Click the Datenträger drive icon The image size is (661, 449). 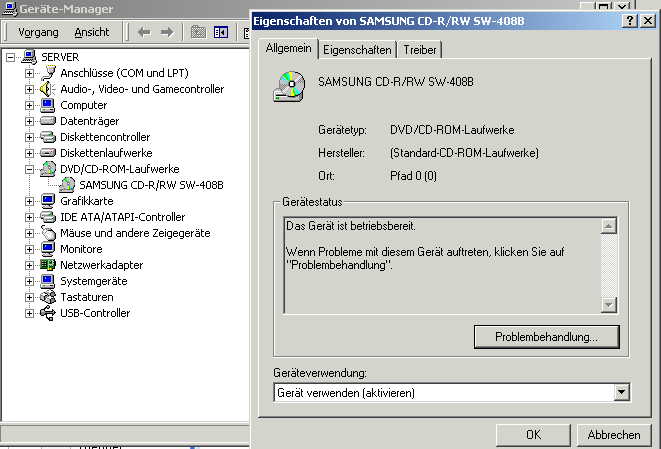pos(48,121)
